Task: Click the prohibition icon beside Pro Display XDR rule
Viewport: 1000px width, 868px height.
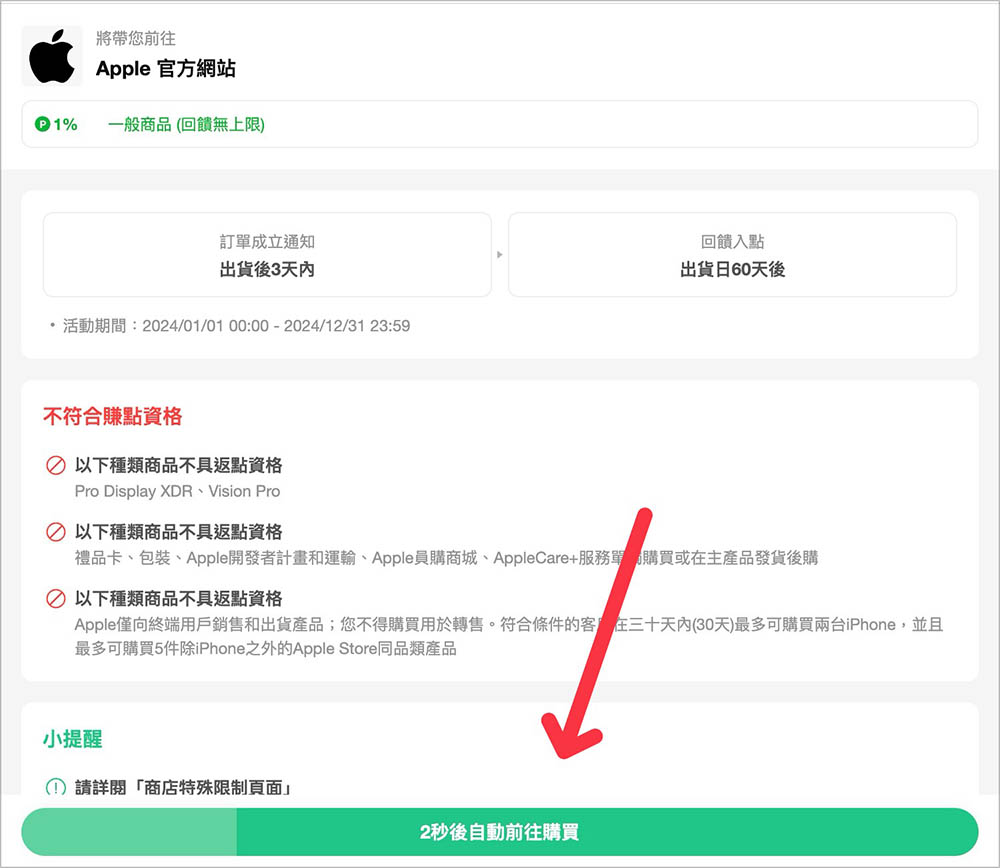Action: tap(56, 466)
